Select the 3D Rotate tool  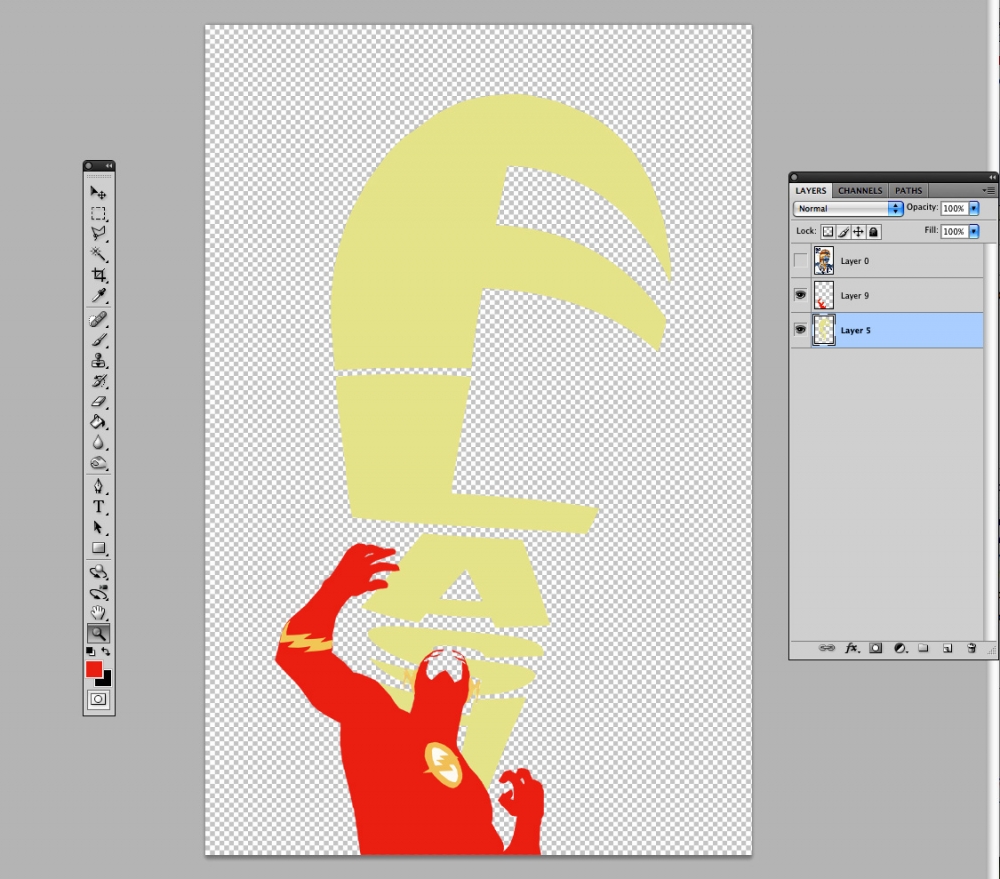click(98, 572)
